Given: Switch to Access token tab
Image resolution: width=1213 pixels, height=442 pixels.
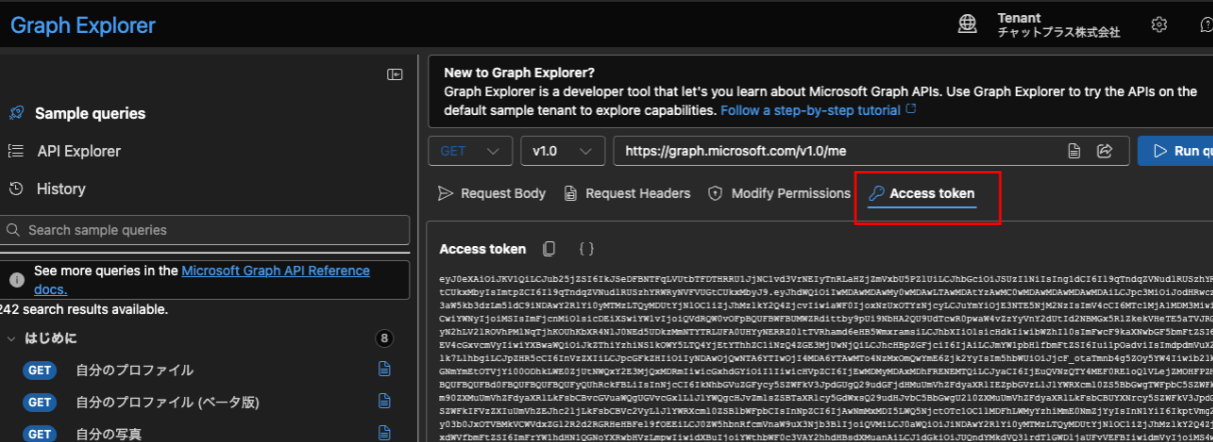Looking at the screenshot, I should click(921, 194).
